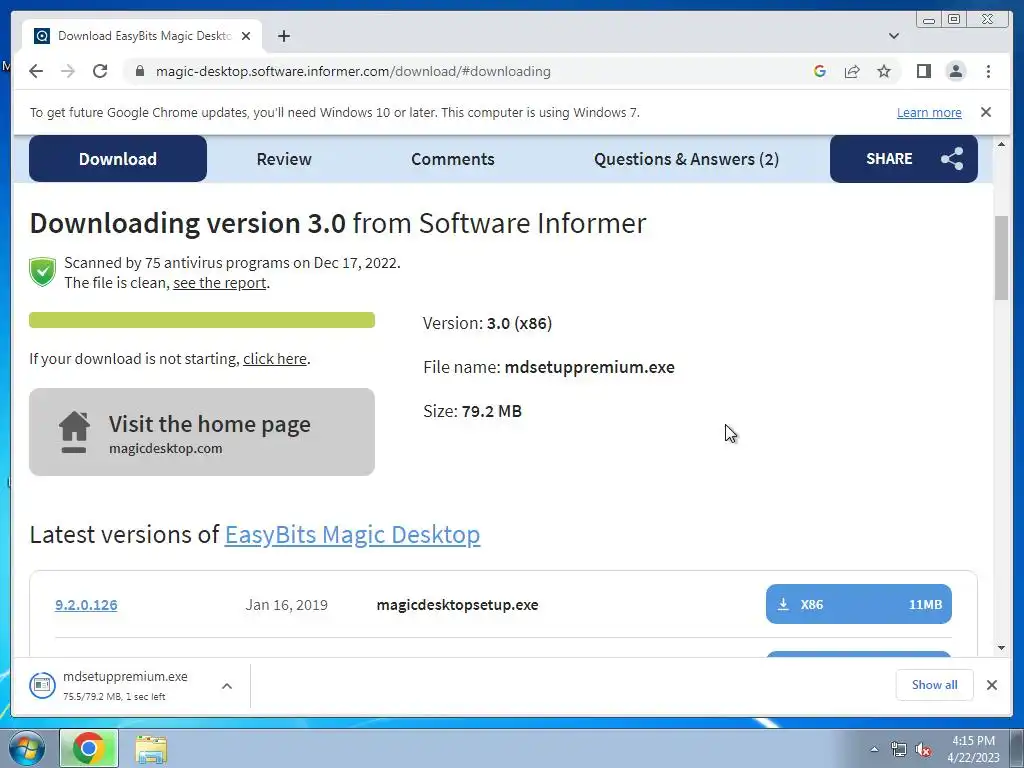Click the 'click here' download link
This screenshot has height=768, width=1024.
pyautogui.click(x=275, y=359)
